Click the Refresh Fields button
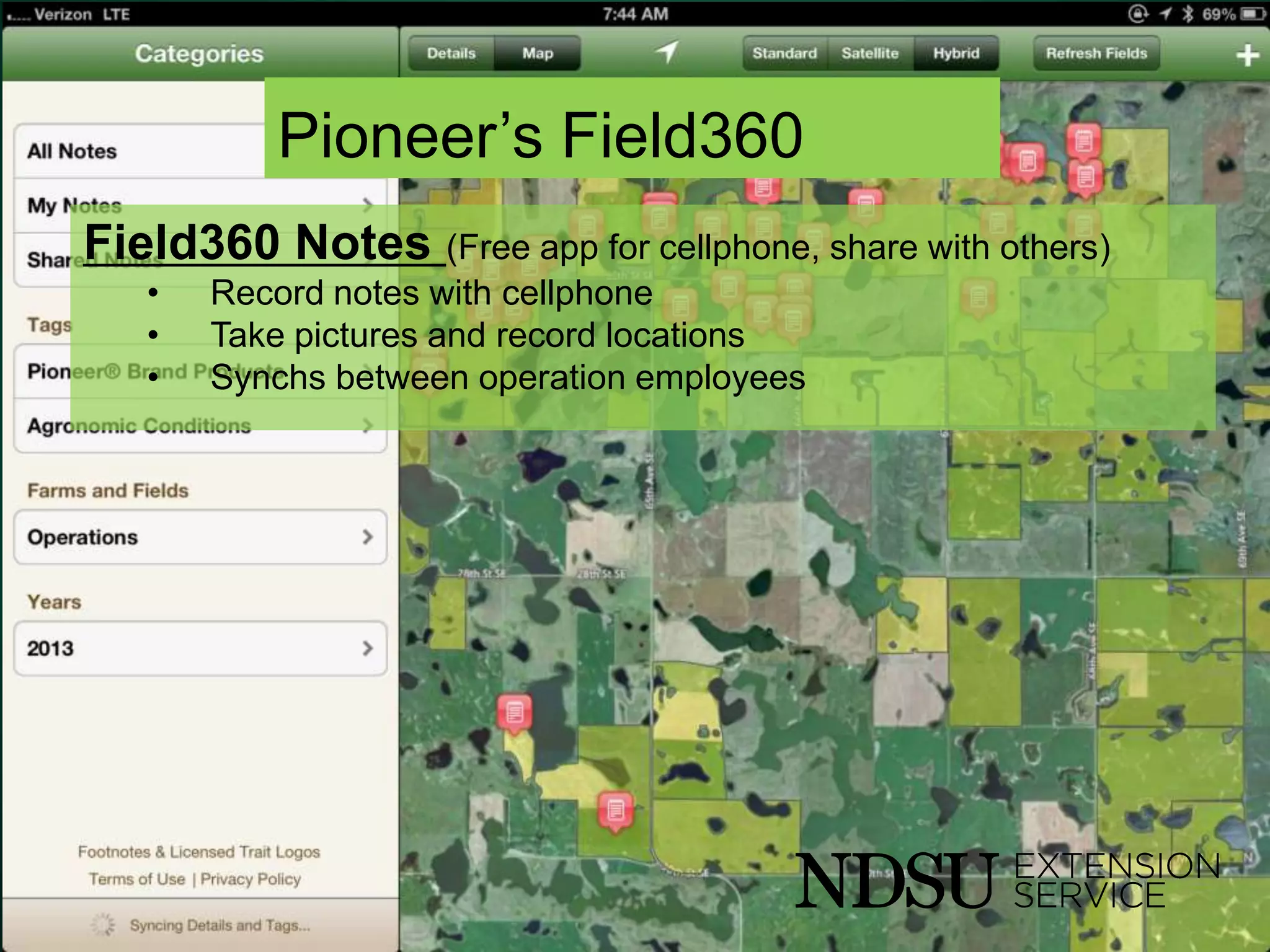This screenshot has width=1270, height=952. [x=1096, y=53]
